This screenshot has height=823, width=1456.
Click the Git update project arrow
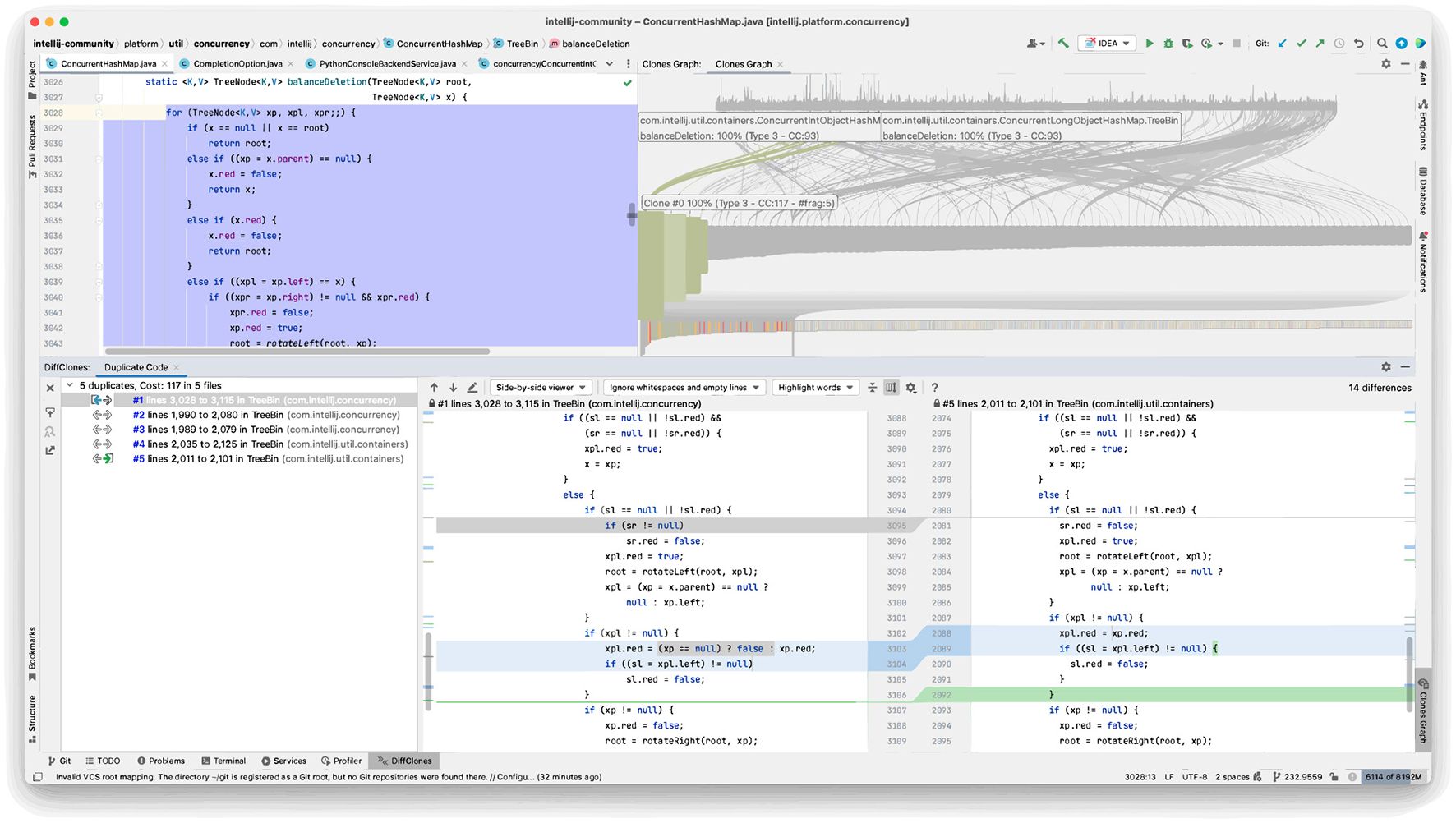coord(1282,44)
